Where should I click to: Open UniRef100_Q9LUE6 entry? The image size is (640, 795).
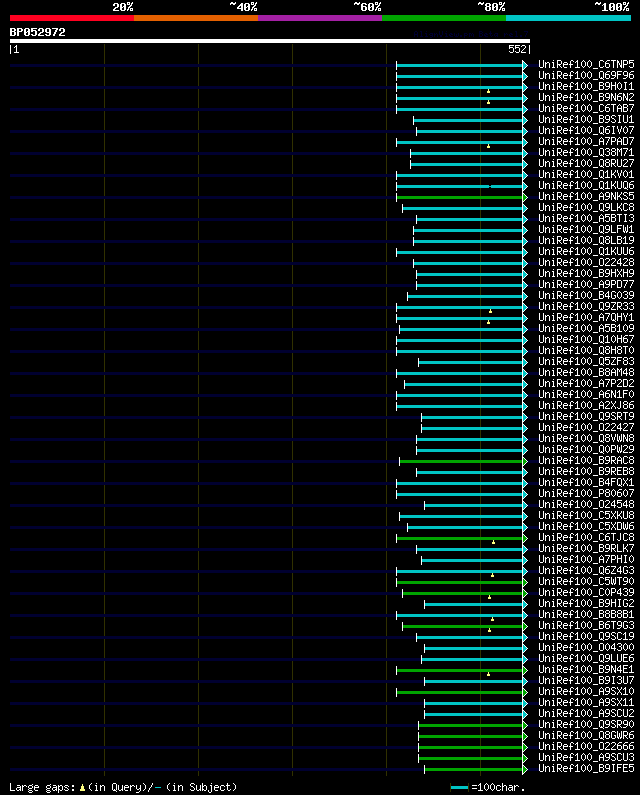pyautogui.click(x=586, y=659)
